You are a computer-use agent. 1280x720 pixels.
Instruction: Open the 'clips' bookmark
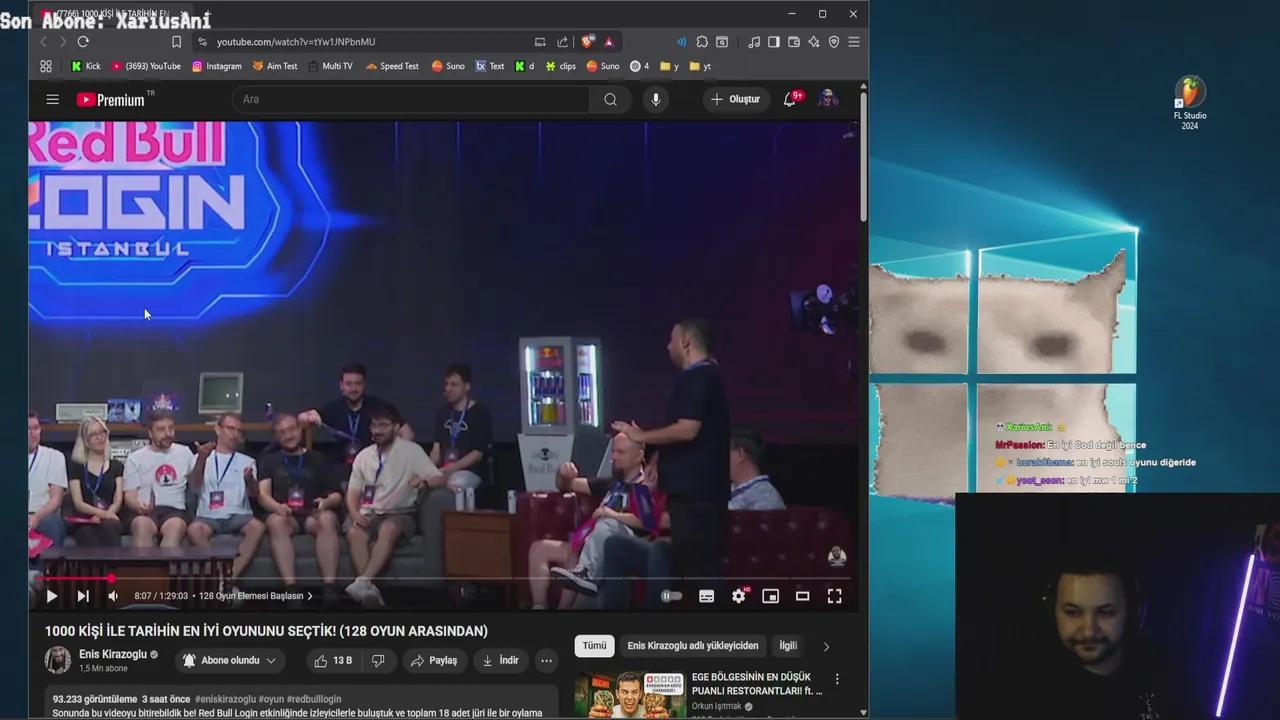(x=560, y=66)
